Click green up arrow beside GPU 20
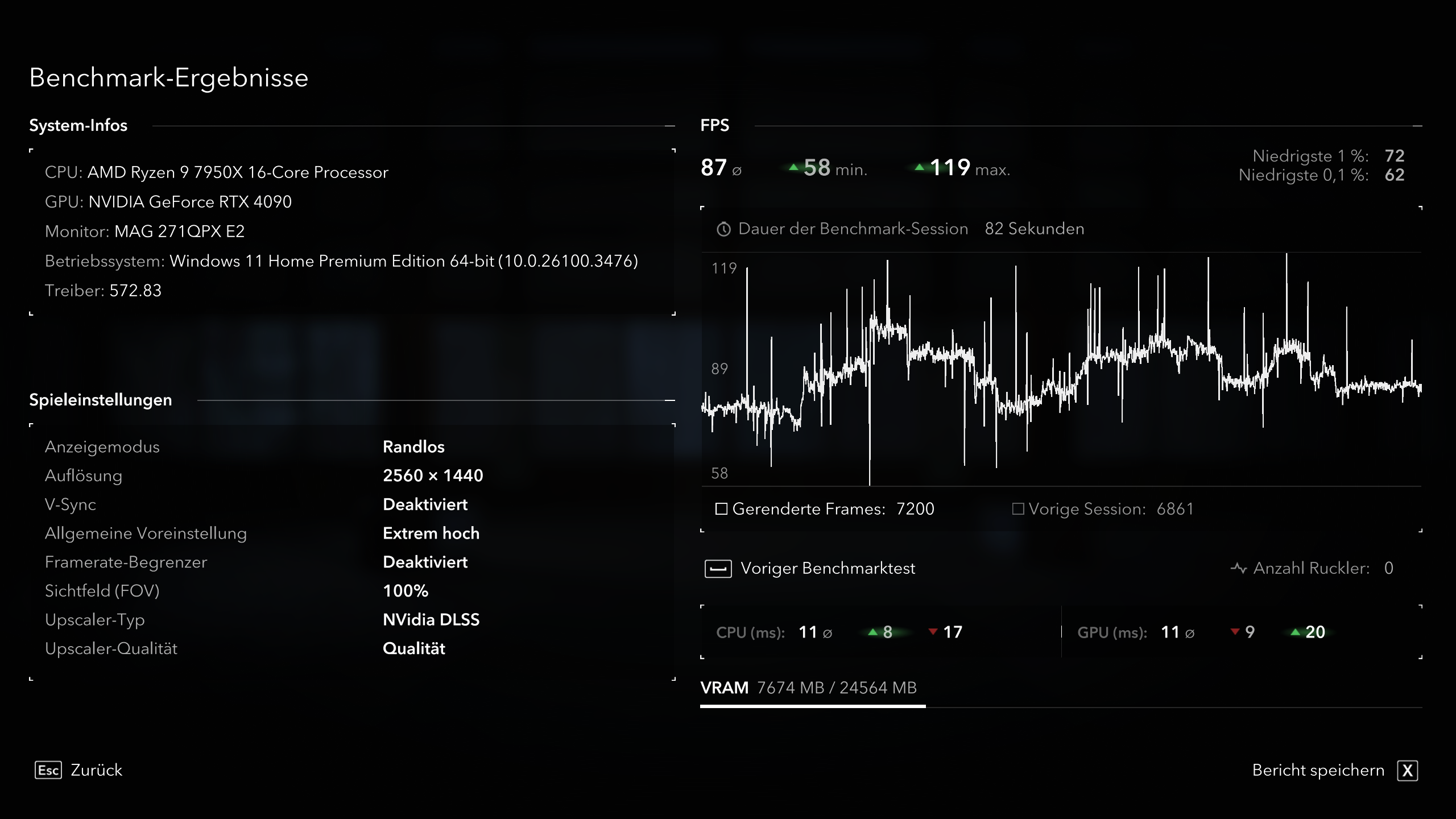The width and height of the screenshot is (1456, 819). coord(1295,632)
